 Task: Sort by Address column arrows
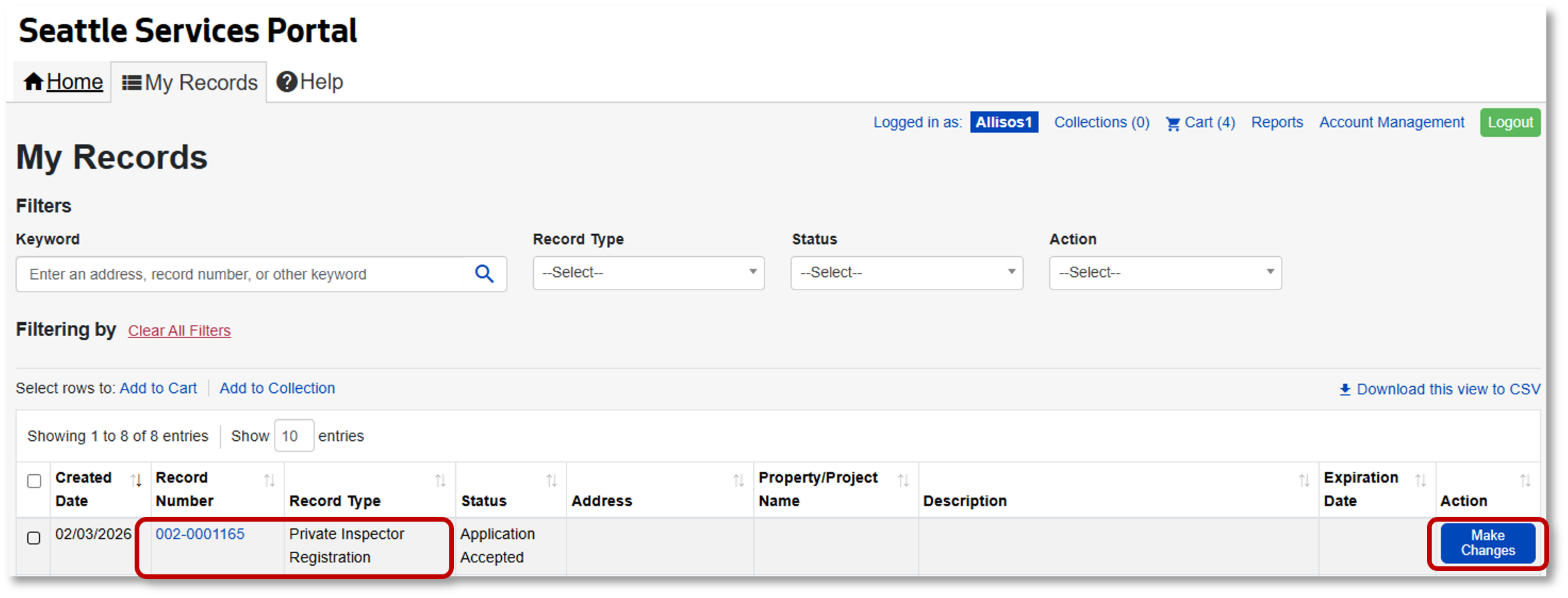[x=738, y=480]
